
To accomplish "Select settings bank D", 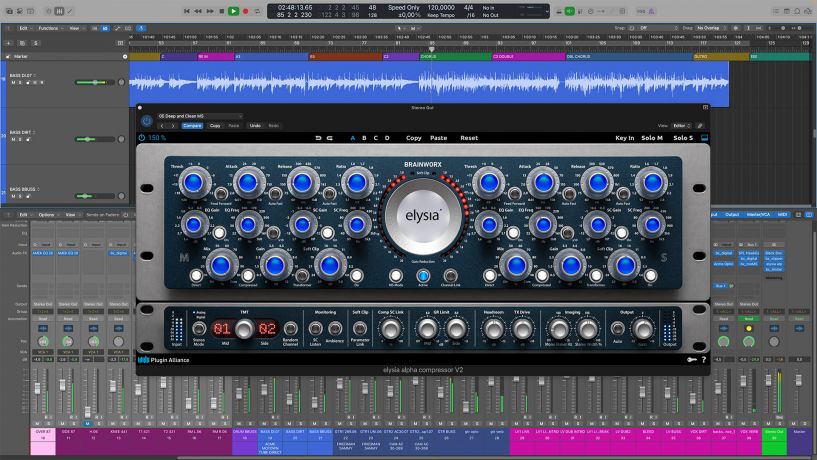I will 387,138.
